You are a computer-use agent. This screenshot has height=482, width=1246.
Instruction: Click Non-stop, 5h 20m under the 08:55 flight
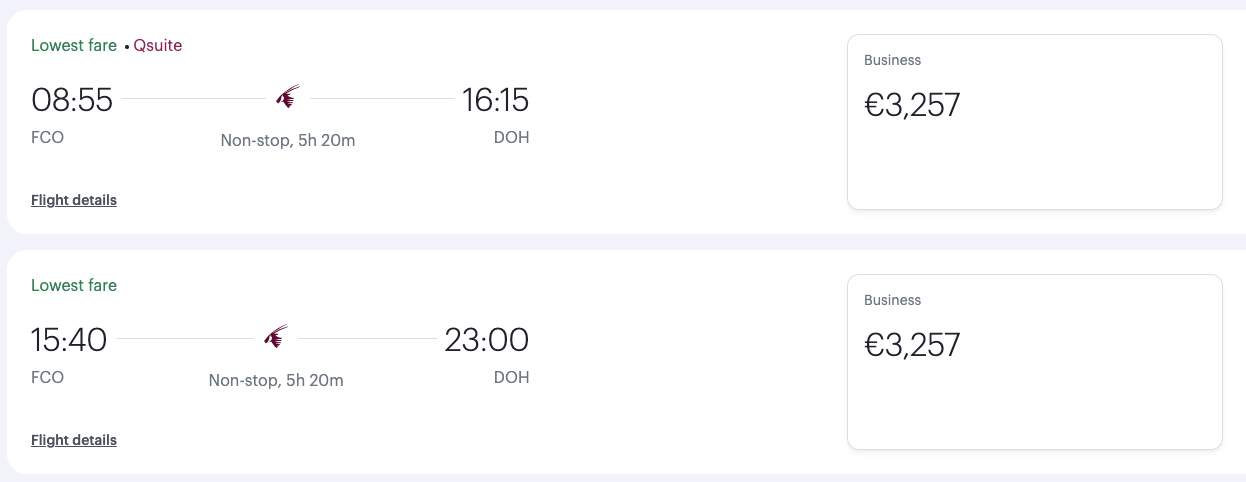[288, 140]
